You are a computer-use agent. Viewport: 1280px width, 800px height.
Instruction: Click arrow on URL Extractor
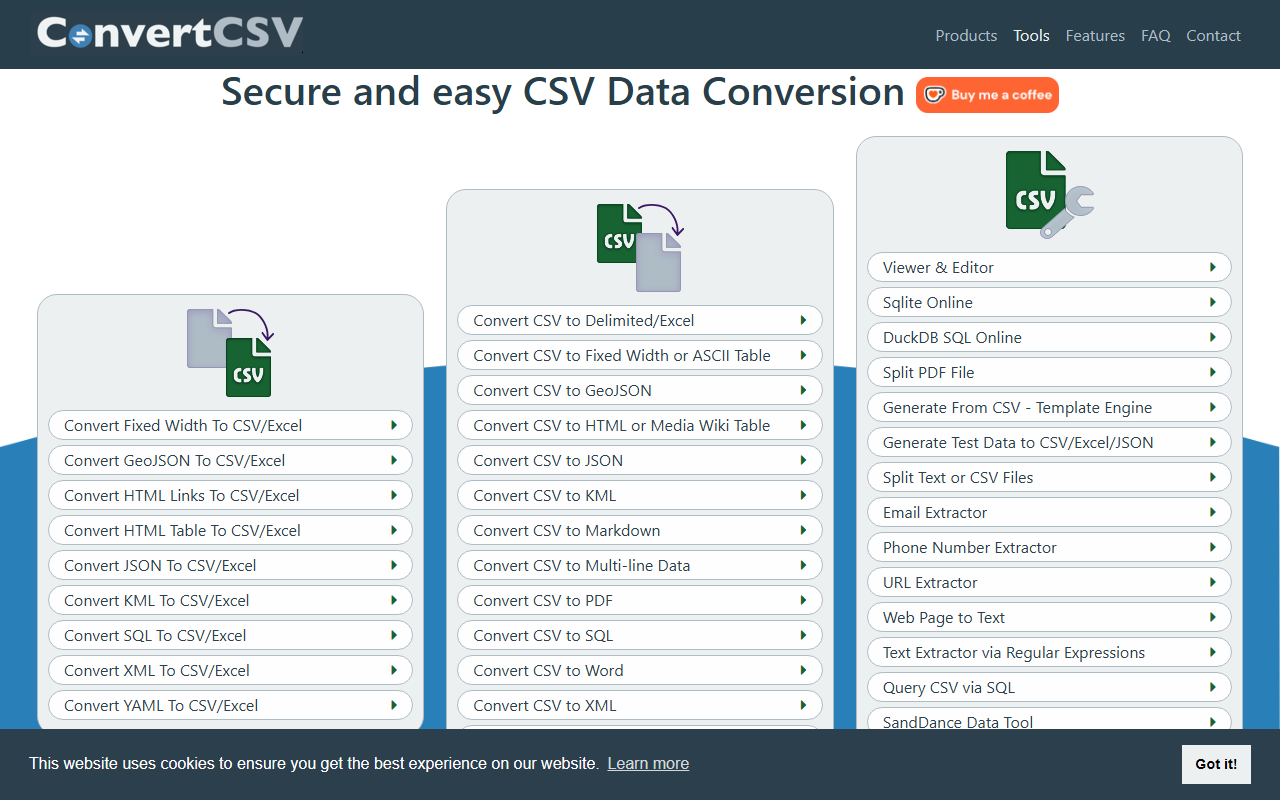point(1212,582)
